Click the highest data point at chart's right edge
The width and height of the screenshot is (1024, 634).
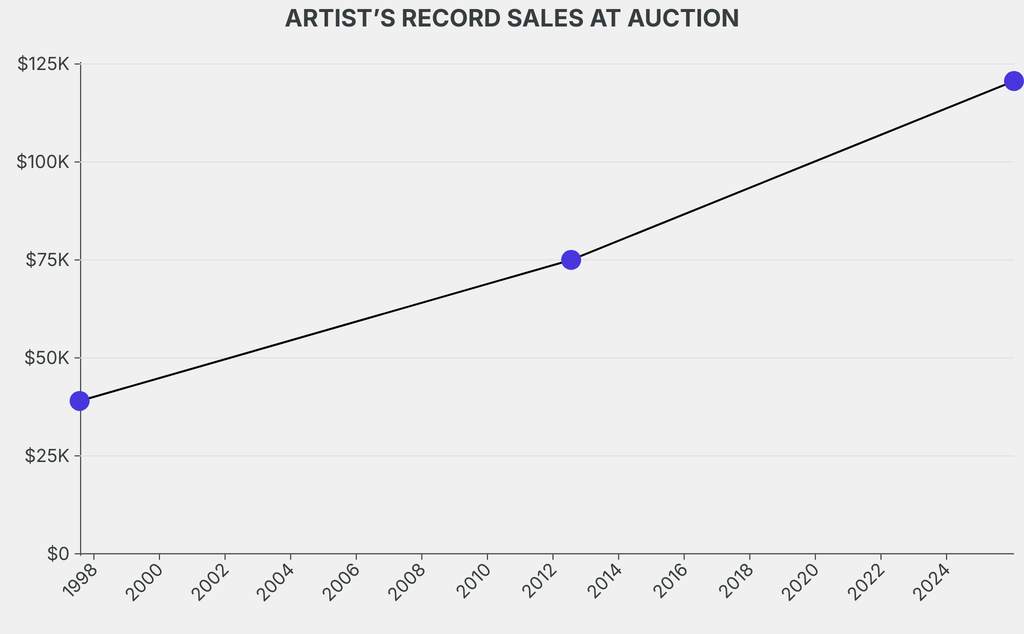(x=1013, y=81)
